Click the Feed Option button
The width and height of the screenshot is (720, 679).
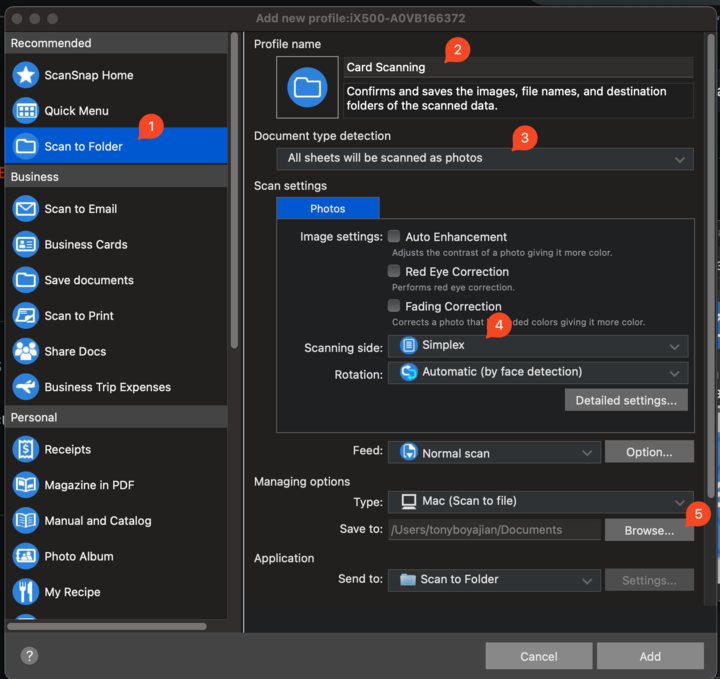tap(649, 452)
